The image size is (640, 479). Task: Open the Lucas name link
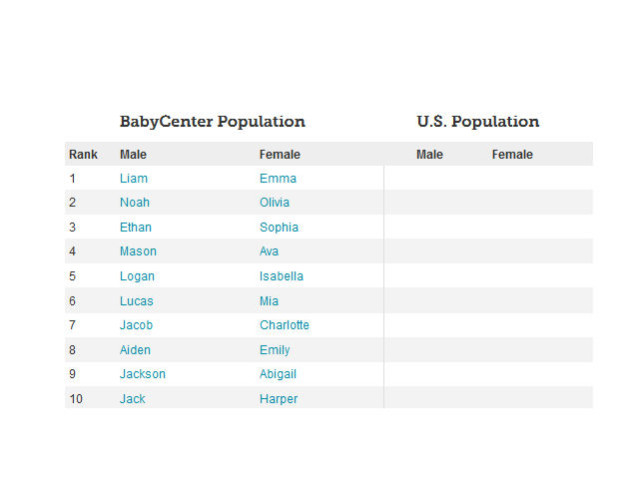click(137, 301)
